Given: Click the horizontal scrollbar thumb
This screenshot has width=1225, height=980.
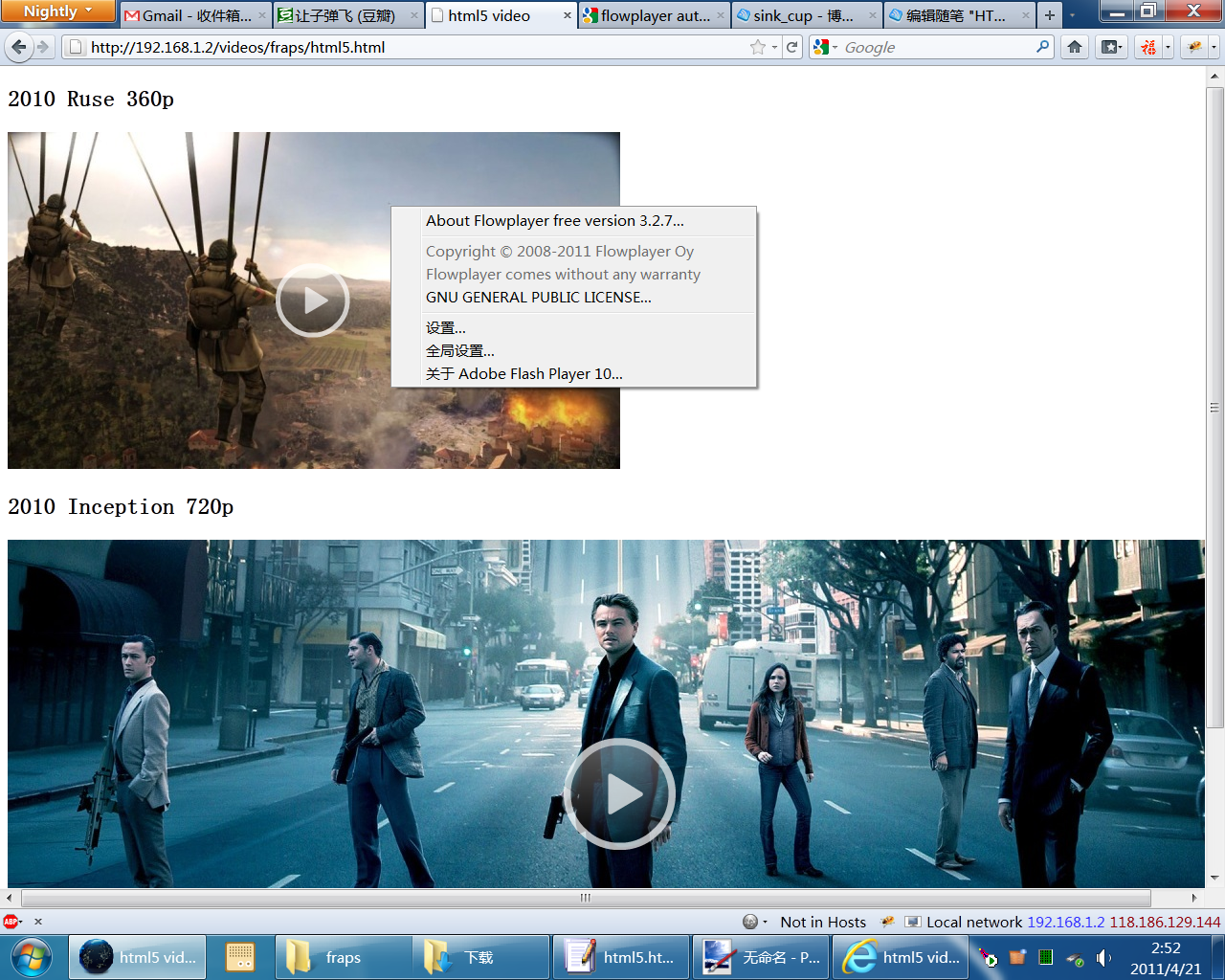Looking at the screenshot, I should point(586,898).
